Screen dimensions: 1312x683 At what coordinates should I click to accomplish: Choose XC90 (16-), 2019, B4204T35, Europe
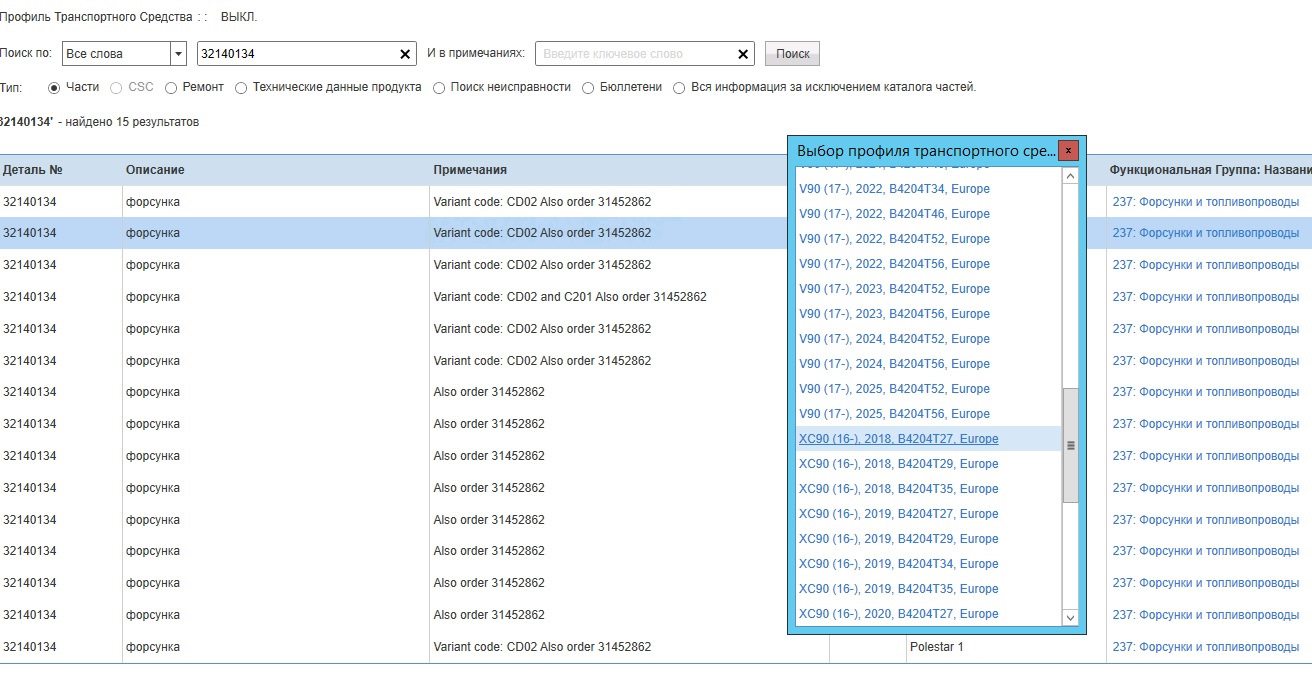[898, 589]
